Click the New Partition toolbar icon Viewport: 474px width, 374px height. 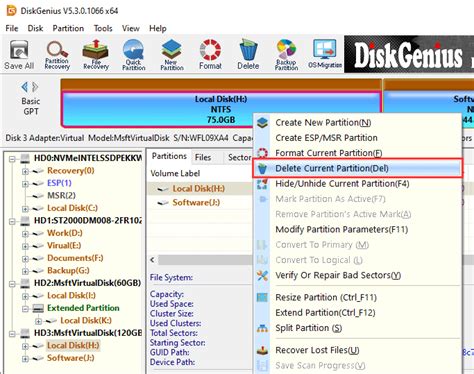point(172,54)
